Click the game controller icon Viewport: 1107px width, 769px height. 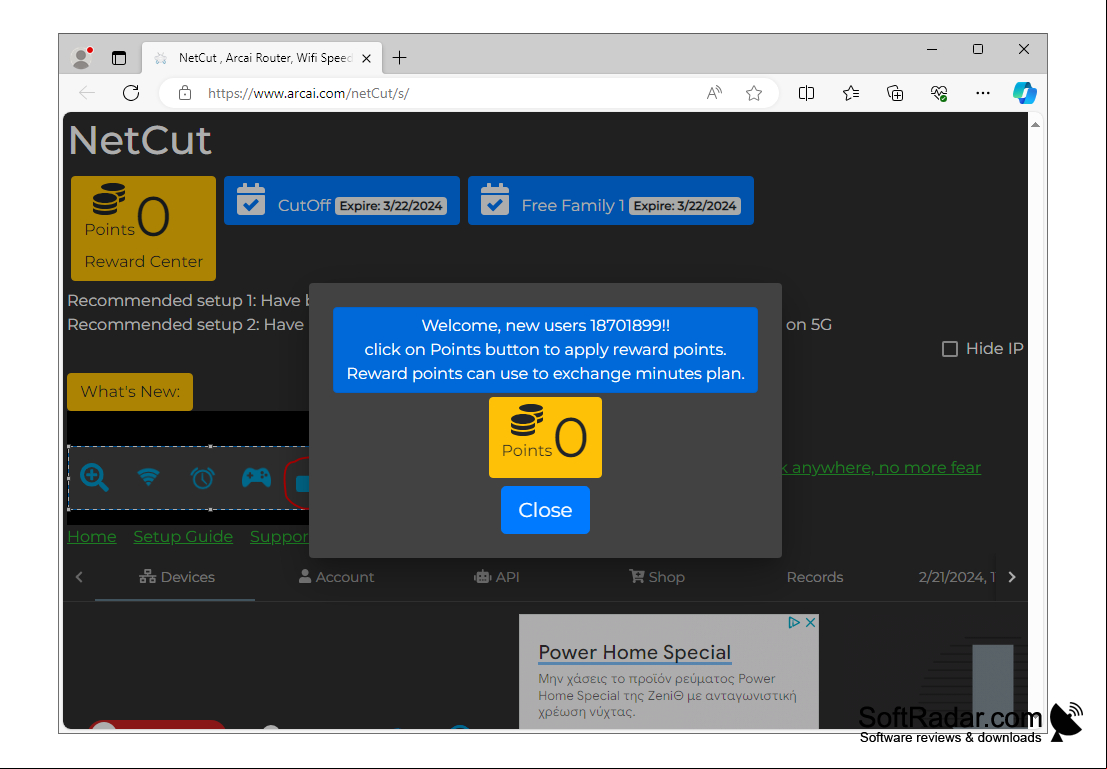(x=256, y=478)
